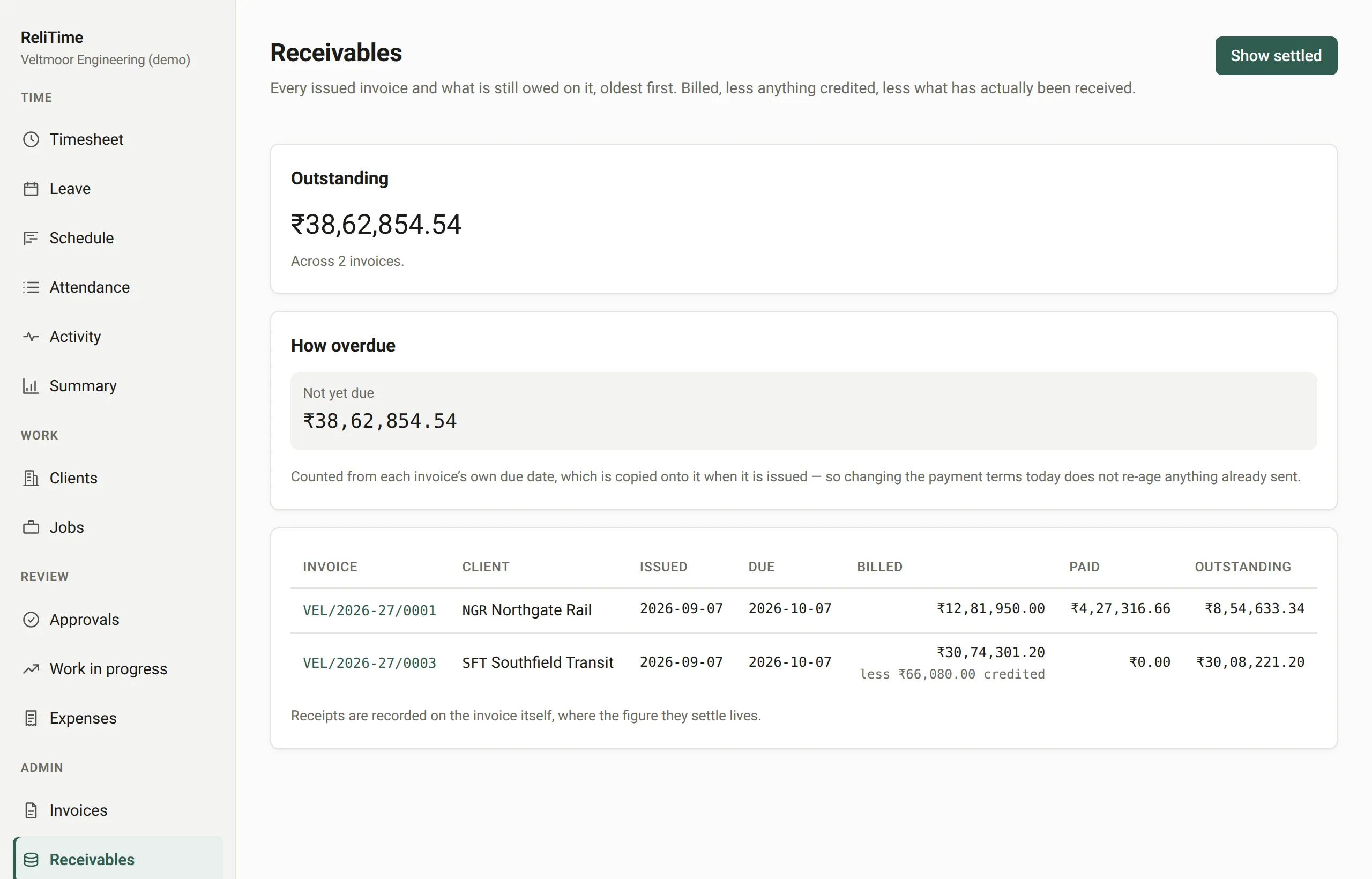
Task: Click the Invoices document icon
Action: click(31, 810)
